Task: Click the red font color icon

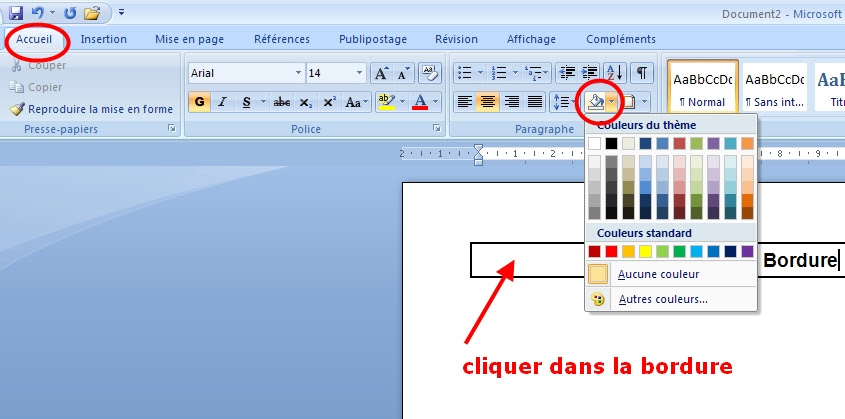Action: point(420,102)
